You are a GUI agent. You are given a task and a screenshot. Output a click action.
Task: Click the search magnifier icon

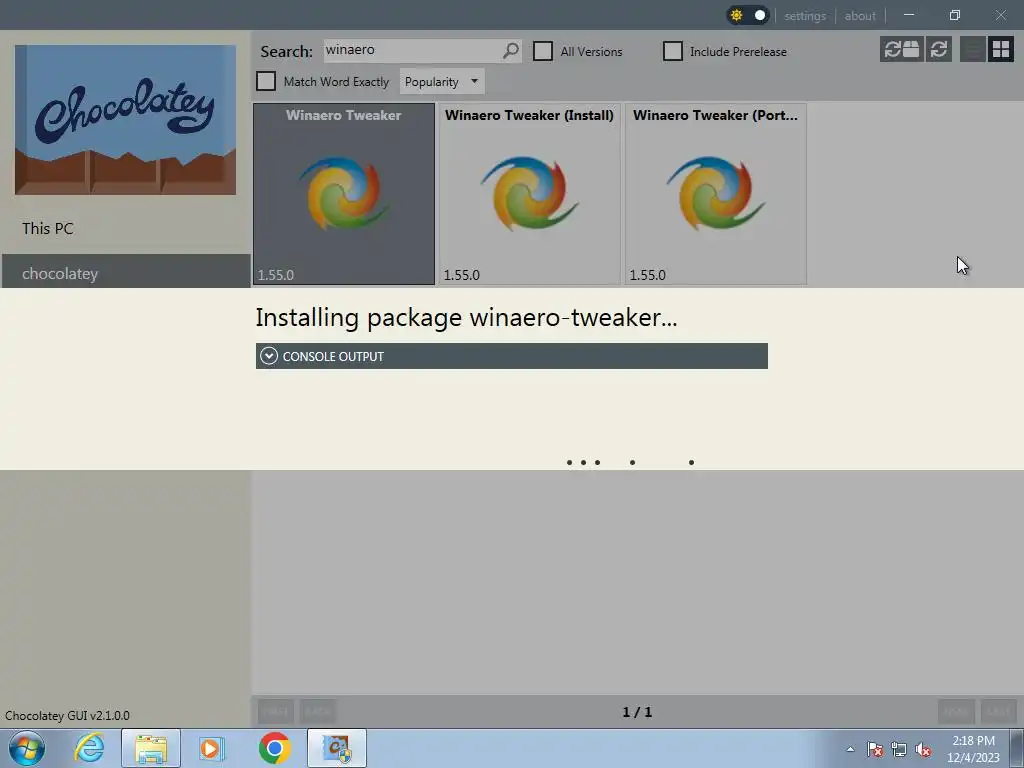click(x=511, y=50)
